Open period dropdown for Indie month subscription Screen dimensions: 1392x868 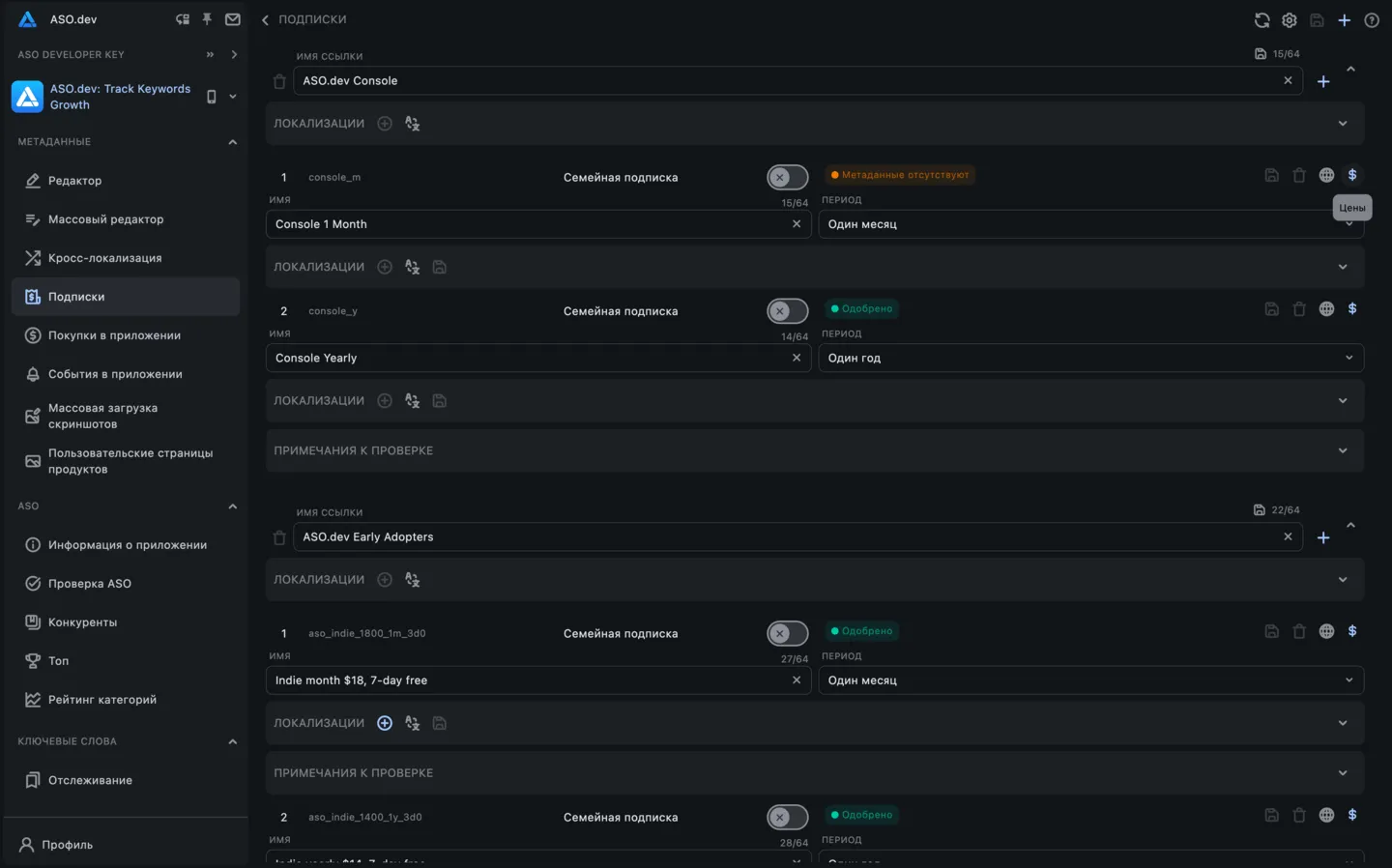point(1090,680)
